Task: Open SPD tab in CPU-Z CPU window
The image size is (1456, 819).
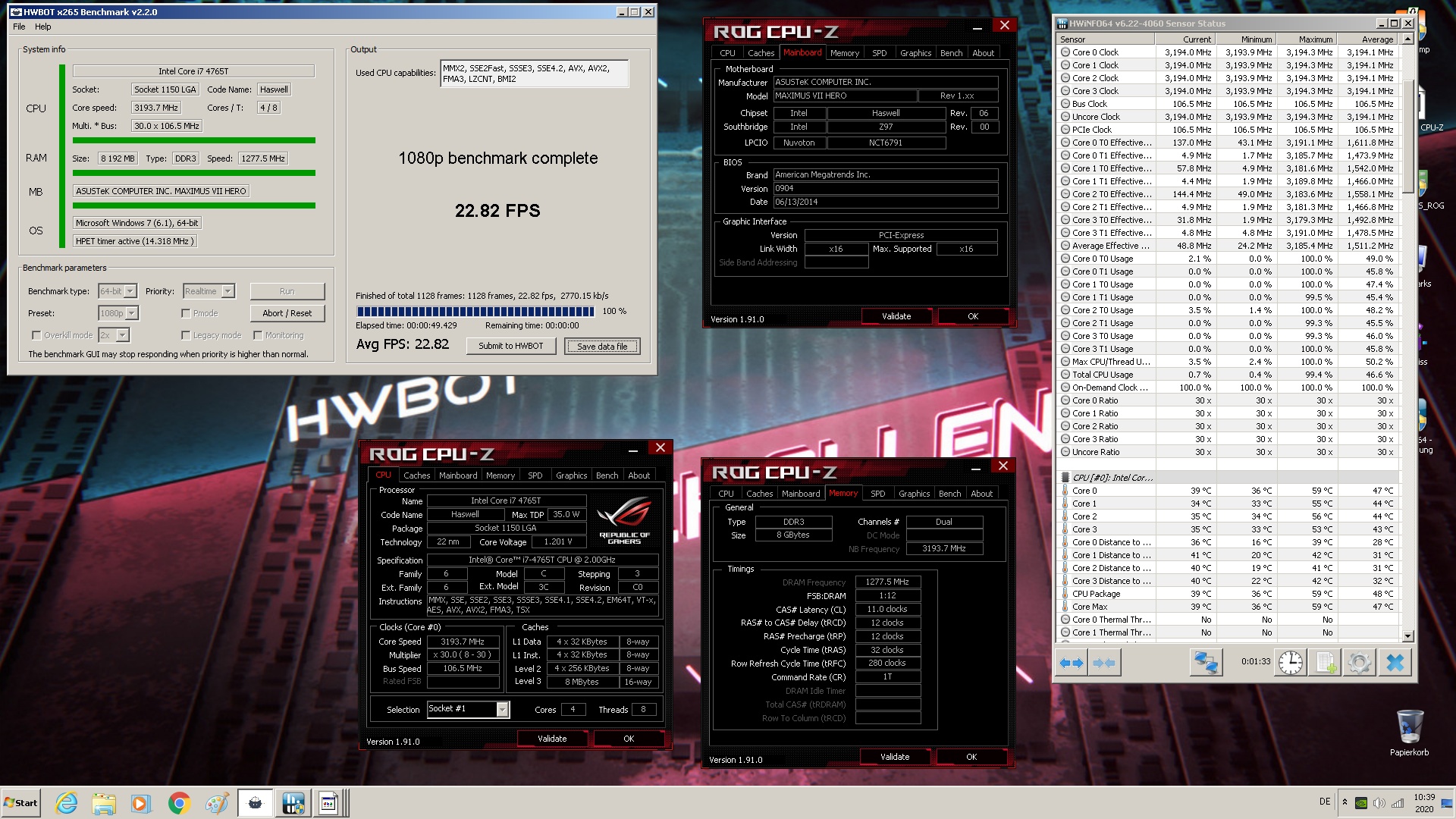Action: click(x=535, y=475)
